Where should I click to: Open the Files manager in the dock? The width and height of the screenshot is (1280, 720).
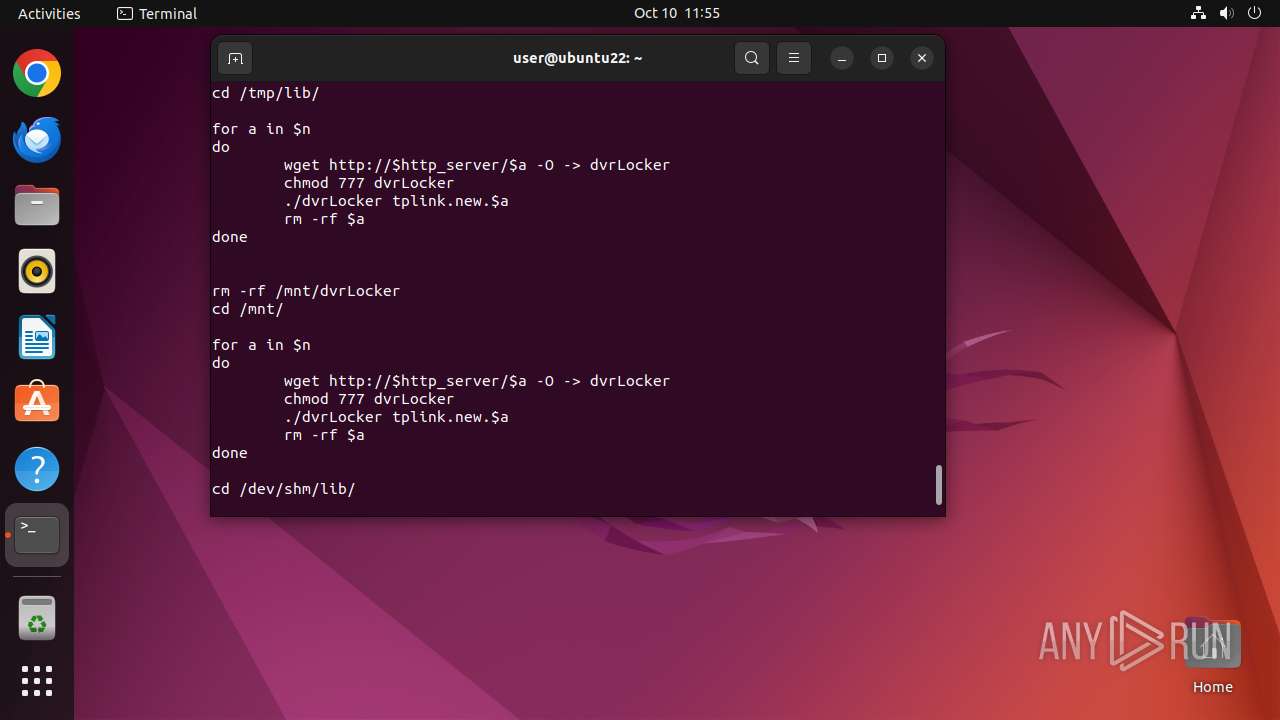(37, 206)
